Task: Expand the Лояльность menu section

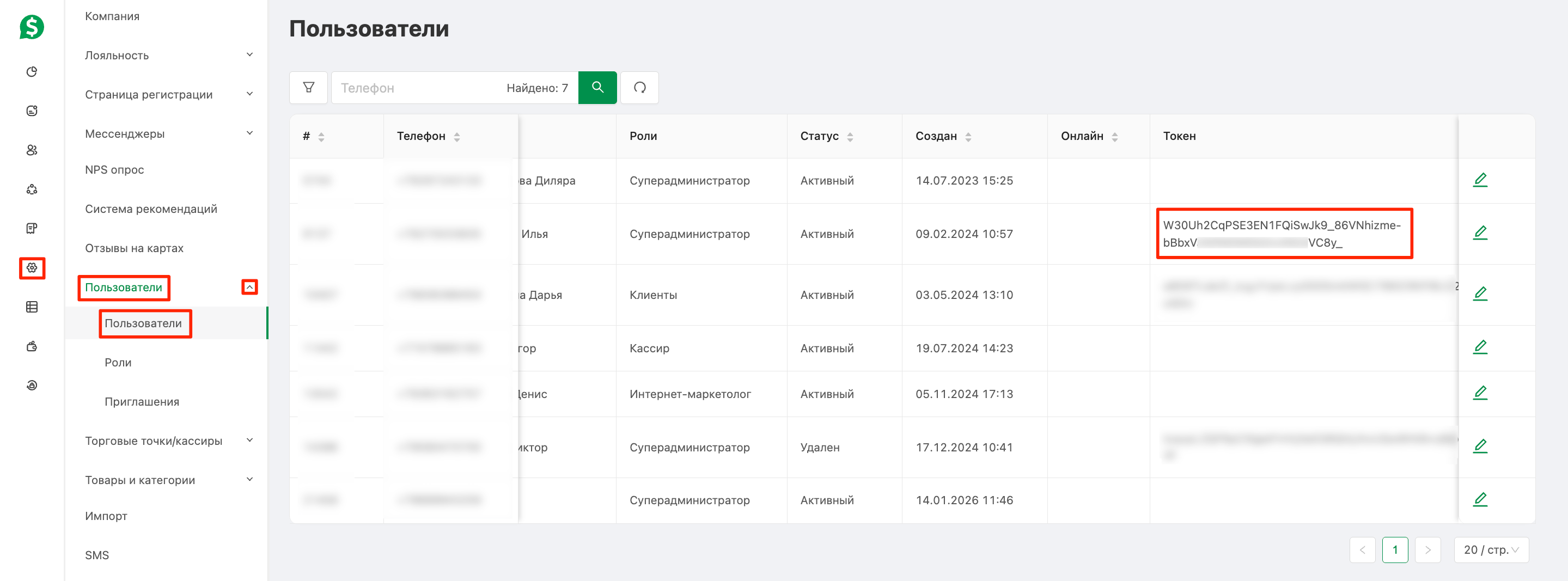Action: 249,55
